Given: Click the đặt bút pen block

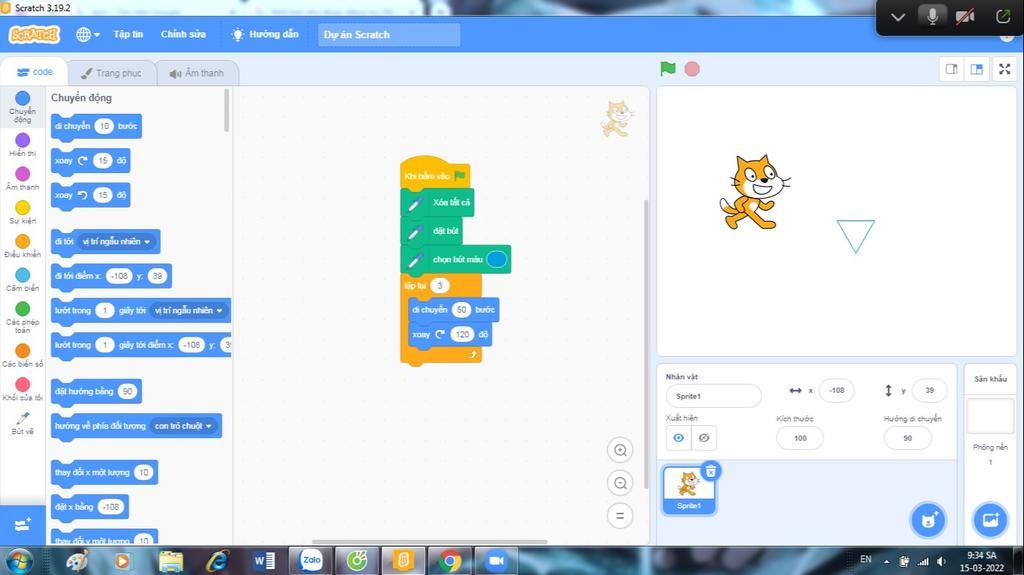Looking at the screenshot, I should [432, 231].
